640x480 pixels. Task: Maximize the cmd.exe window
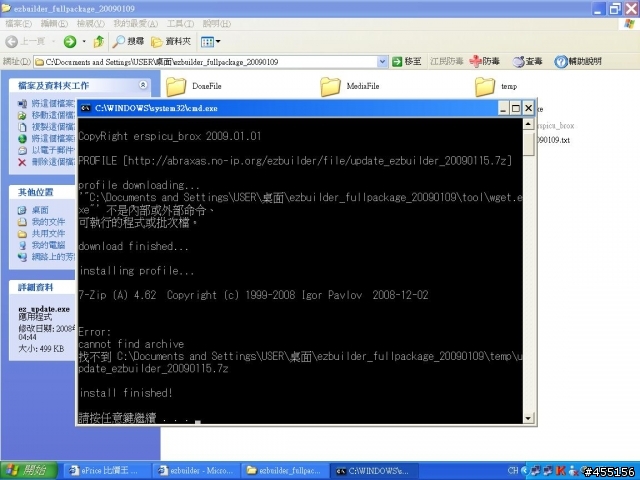516,108
